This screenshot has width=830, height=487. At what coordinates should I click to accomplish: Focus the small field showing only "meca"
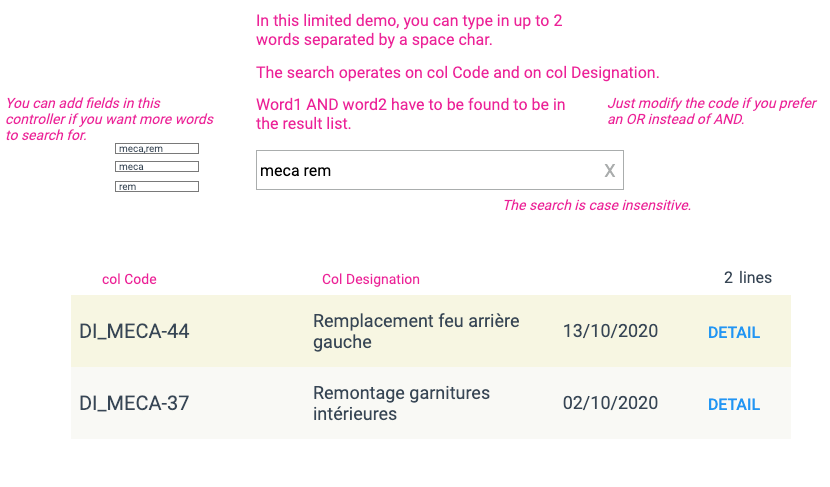point(157,167)
